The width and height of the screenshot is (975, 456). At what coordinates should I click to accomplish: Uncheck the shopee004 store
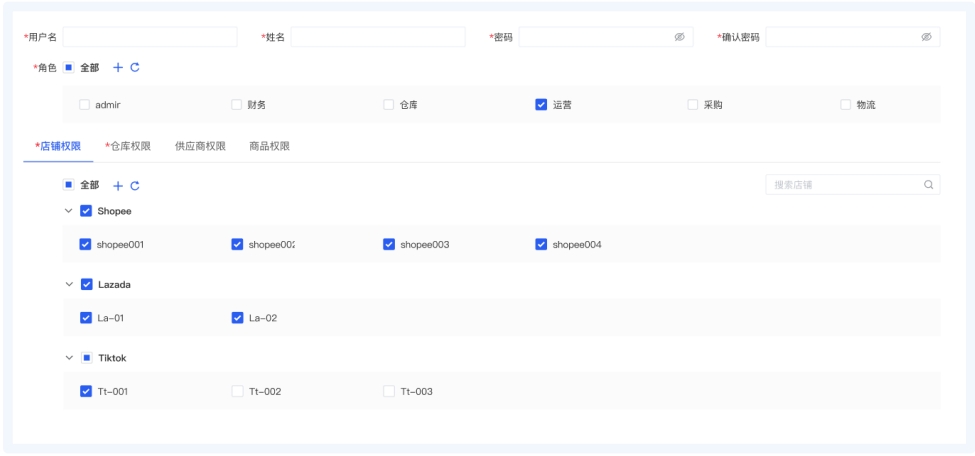541,244
